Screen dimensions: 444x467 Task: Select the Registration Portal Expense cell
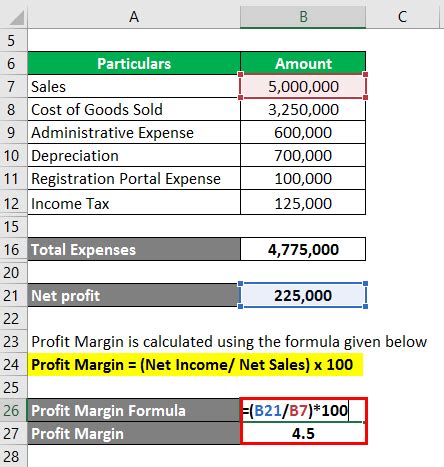click(134, 178)
